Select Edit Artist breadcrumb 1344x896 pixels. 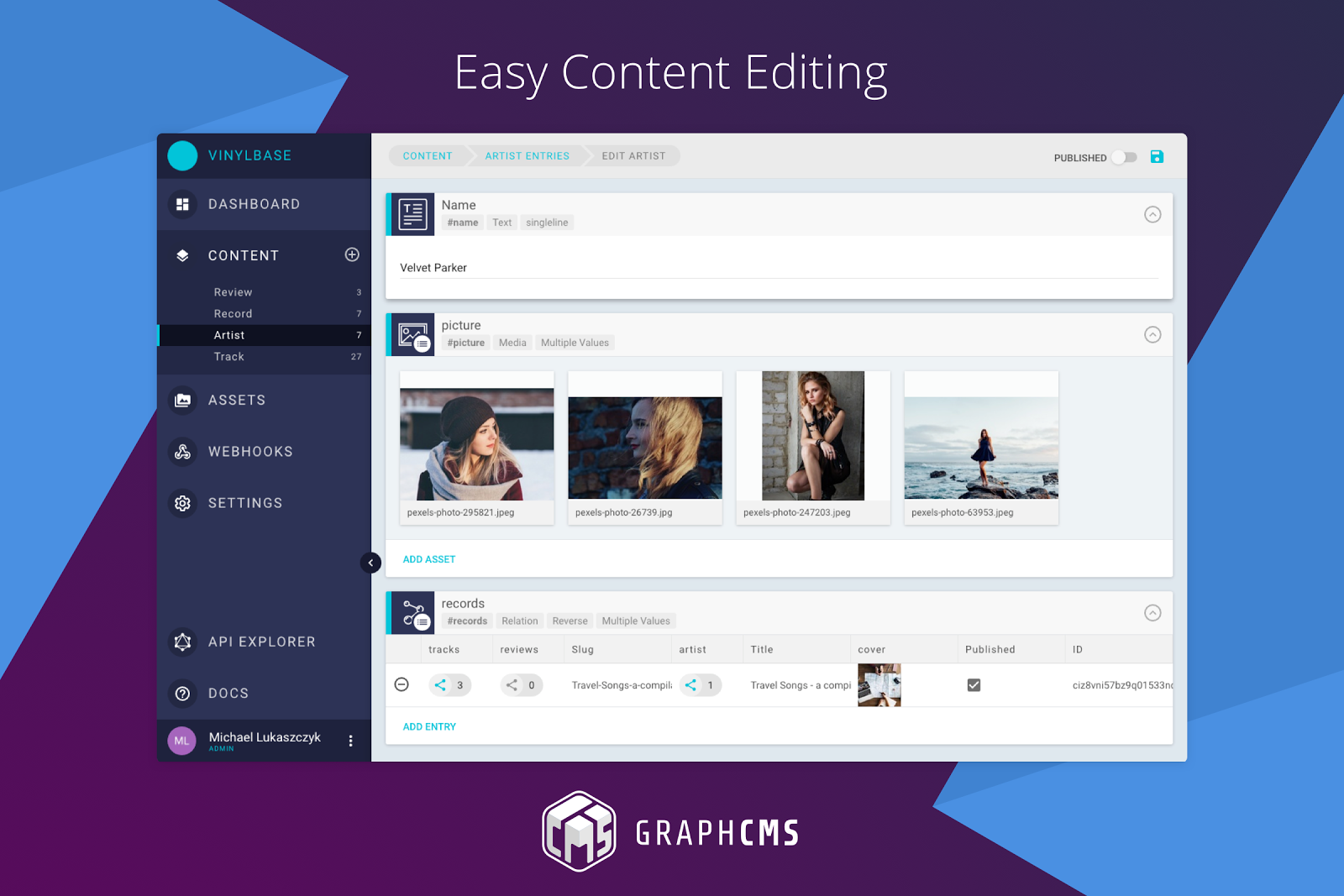point(633,156)
